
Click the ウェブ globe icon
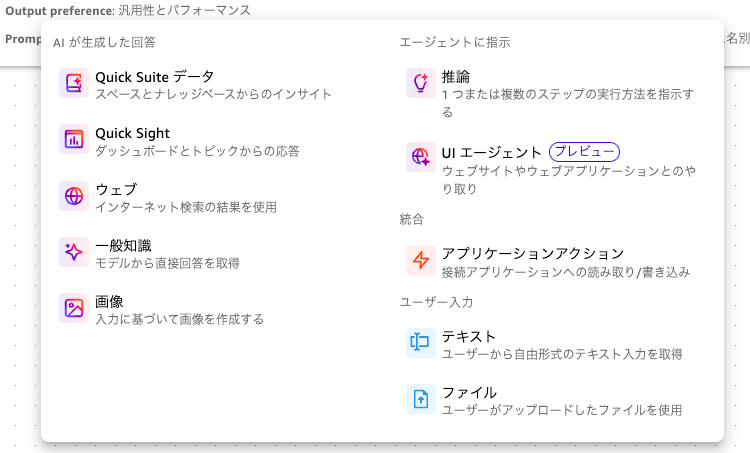[x=74, y=196]
